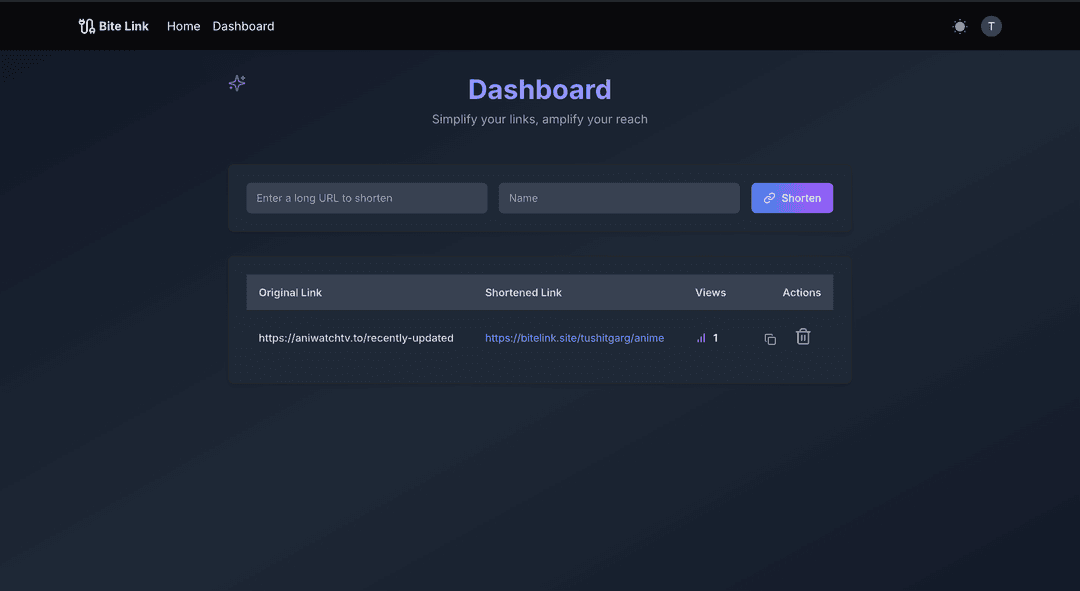Go to the Home page
The width and height of the screenshot is (1080, 591).
click(x=183, y=26)
